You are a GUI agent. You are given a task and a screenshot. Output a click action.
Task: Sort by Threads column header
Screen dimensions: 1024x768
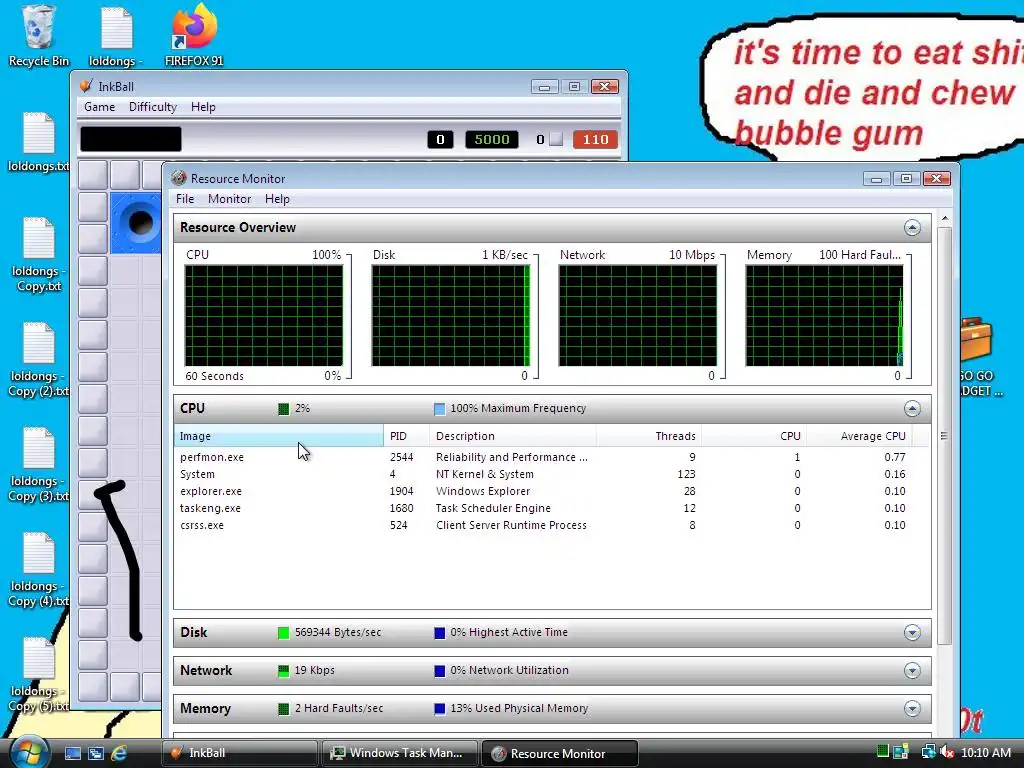(648, 436)
